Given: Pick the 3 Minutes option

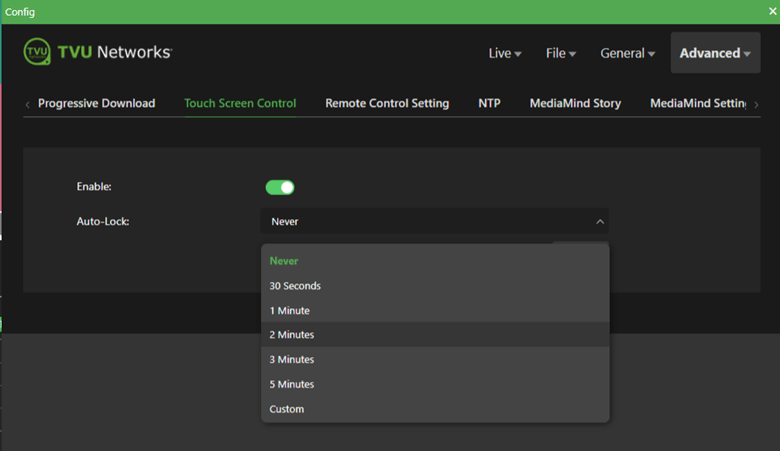Looking at the screenshot, I should pos(435,360).
